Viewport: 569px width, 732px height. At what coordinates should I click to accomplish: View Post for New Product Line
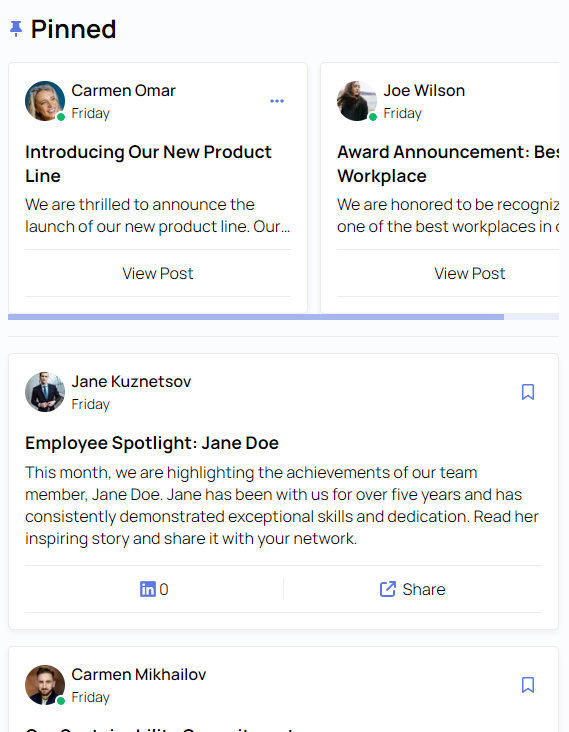tap(158, 274)
